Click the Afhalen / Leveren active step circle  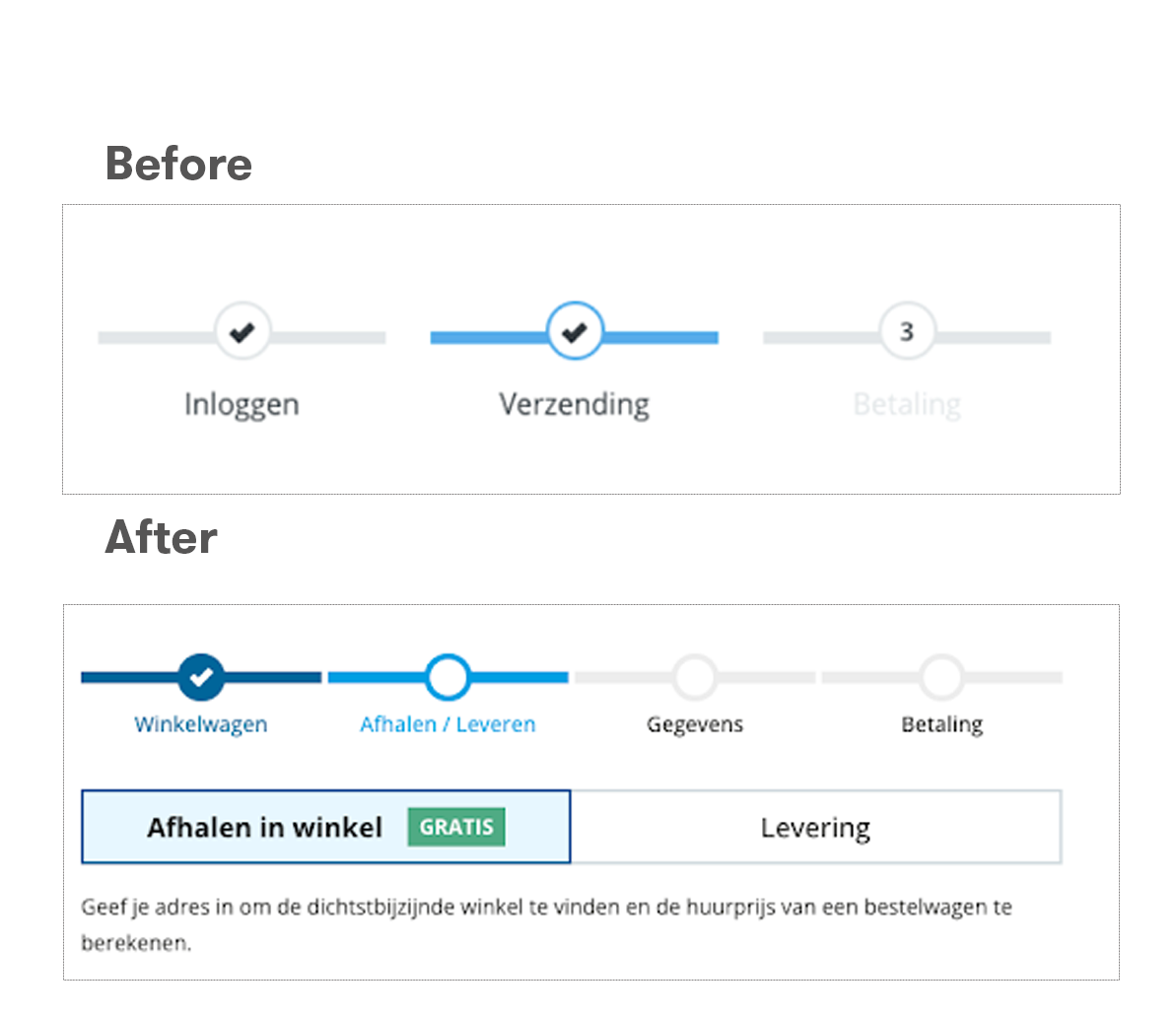[x=448, y=677]
